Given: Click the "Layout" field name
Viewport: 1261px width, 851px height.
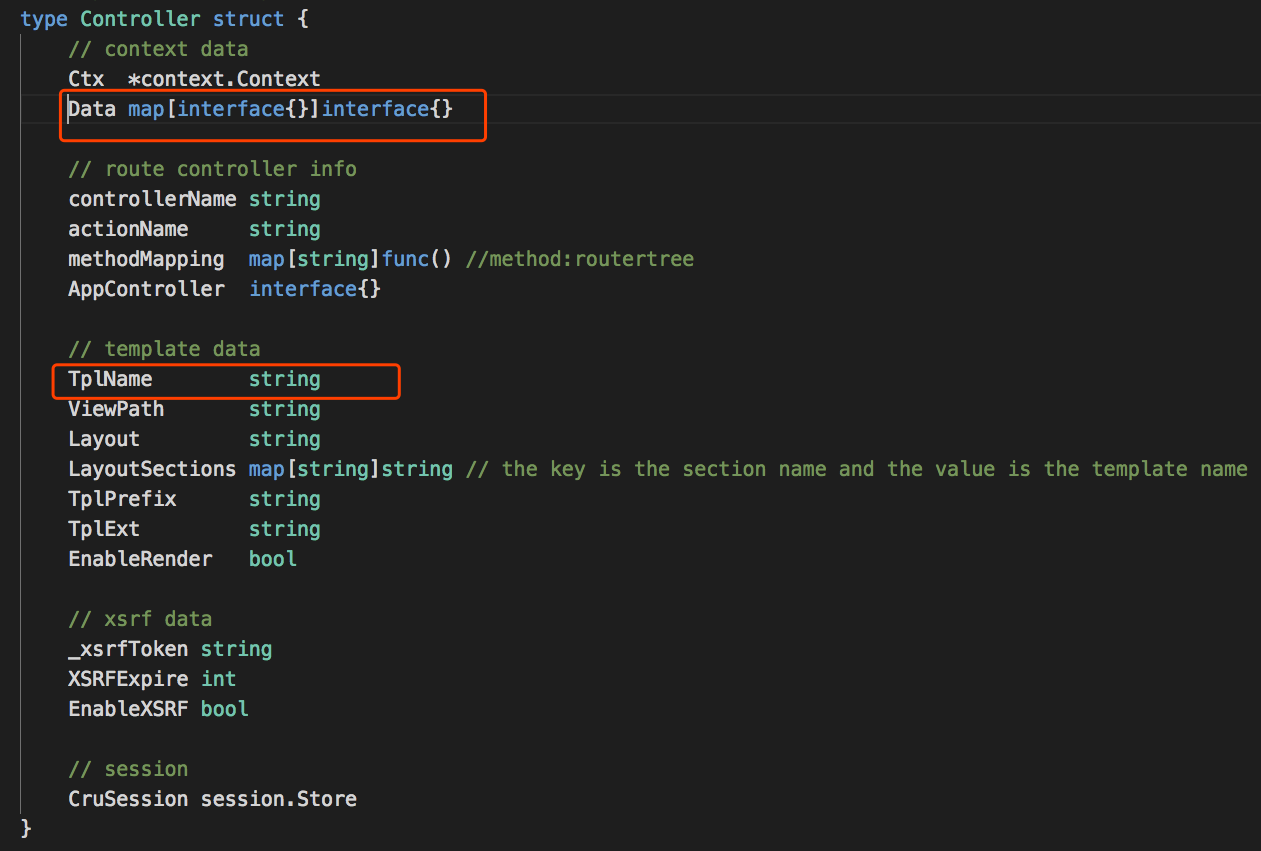Looking at the screenshot, I should click(104, 439).
